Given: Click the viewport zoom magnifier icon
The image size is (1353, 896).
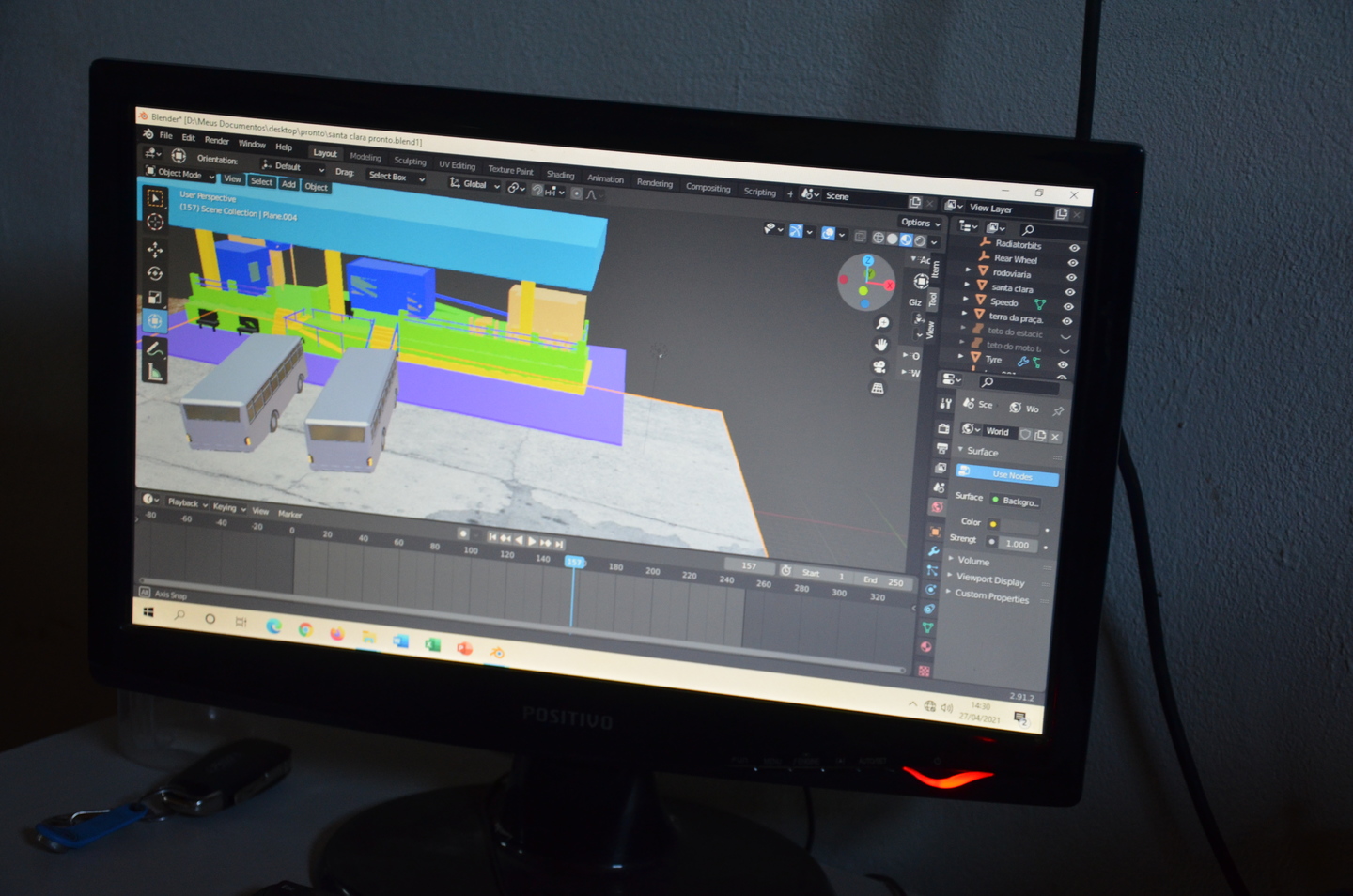Looking at the screenshot, I should pos(882,323).
